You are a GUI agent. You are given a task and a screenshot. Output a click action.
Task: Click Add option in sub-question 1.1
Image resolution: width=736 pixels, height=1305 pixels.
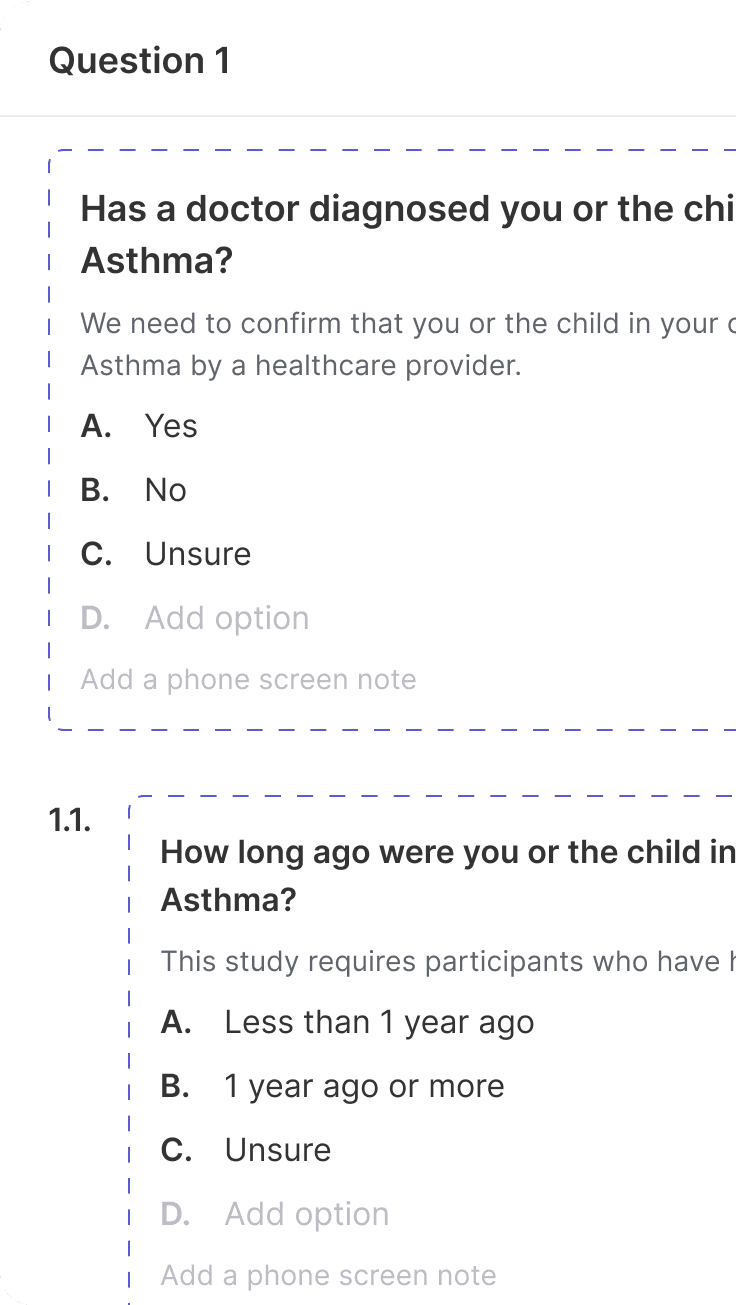(x=307, y=1214)
